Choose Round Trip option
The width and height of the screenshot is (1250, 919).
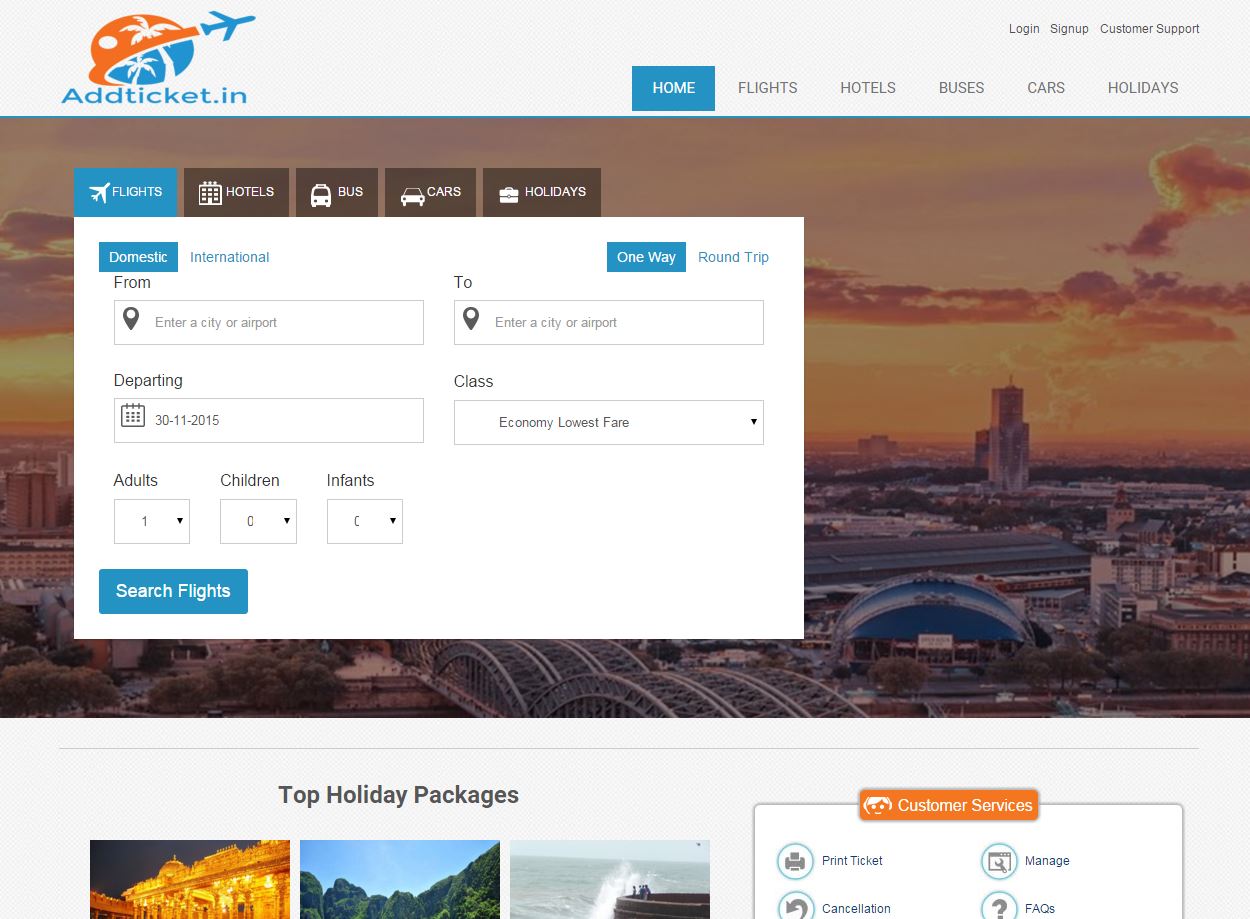(x=733, y=257)
